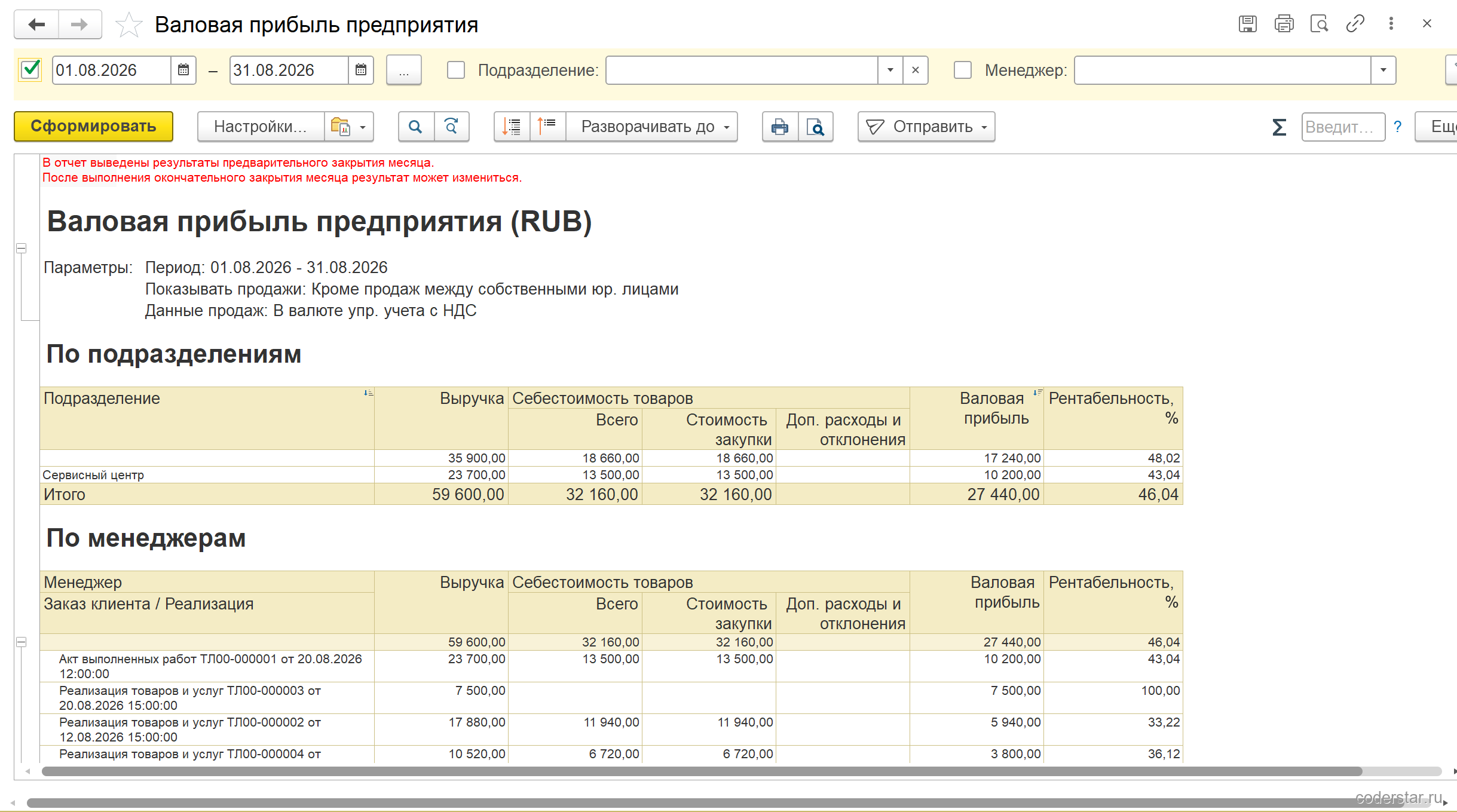
Task: Click the sigma sum icon
Action: coord(1279,127)
